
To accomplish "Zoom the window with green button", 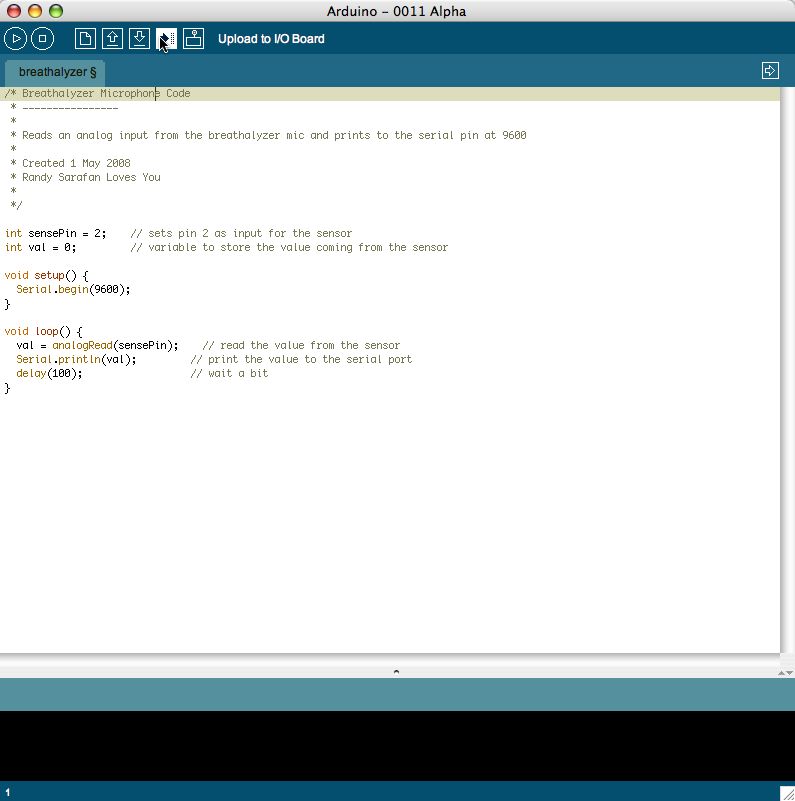I will click(56, 11).
